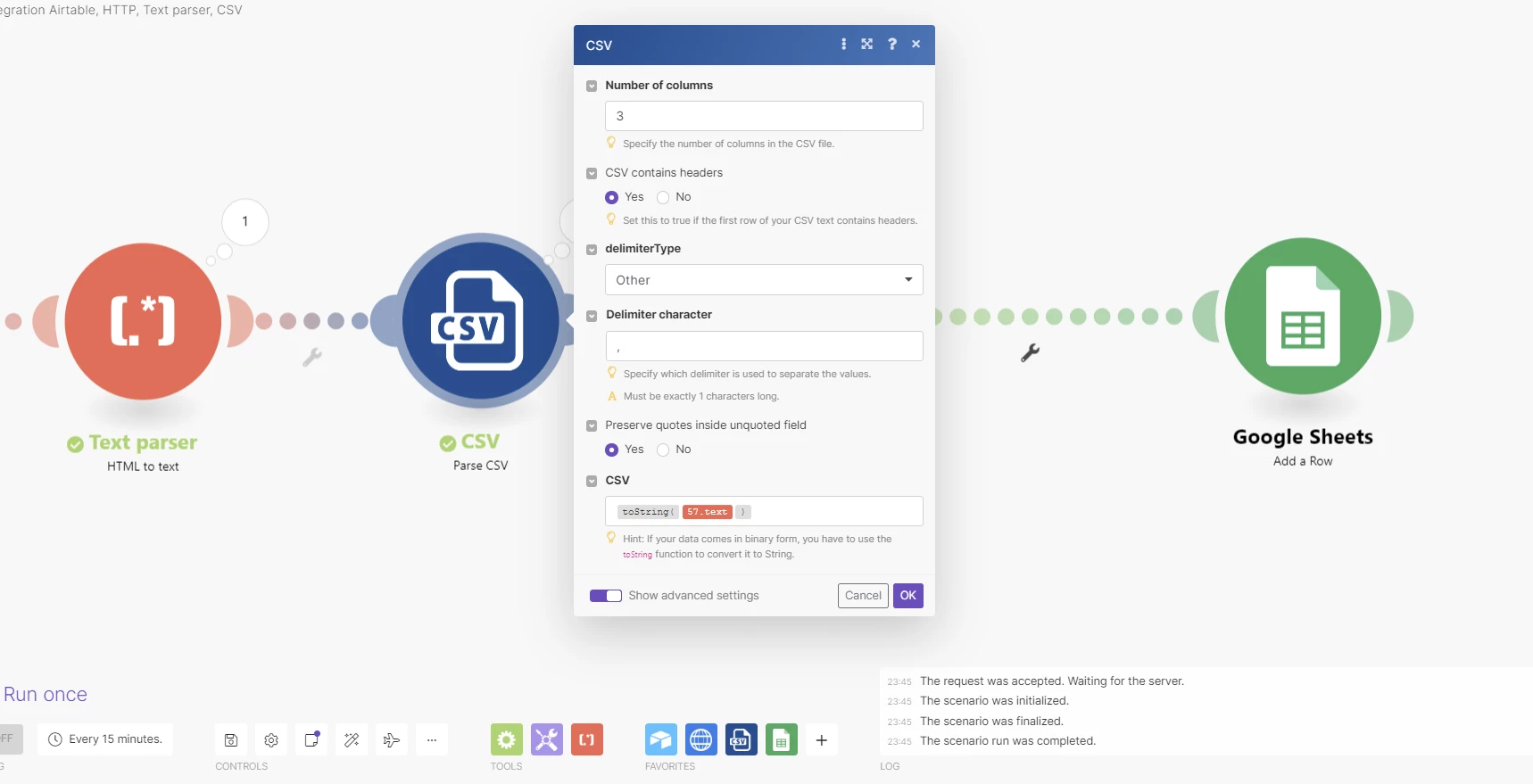Open the green Flow control tools icon
Viewport: 1533px width, 784px height.
tap(507, 739)
